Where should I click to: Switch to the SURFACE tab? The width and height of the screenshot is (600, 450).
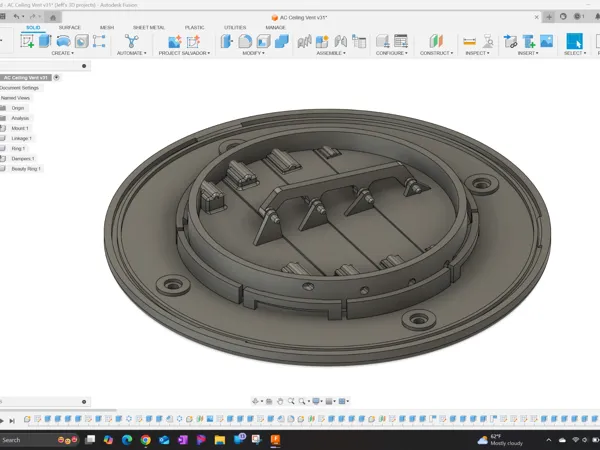(70, 28)
